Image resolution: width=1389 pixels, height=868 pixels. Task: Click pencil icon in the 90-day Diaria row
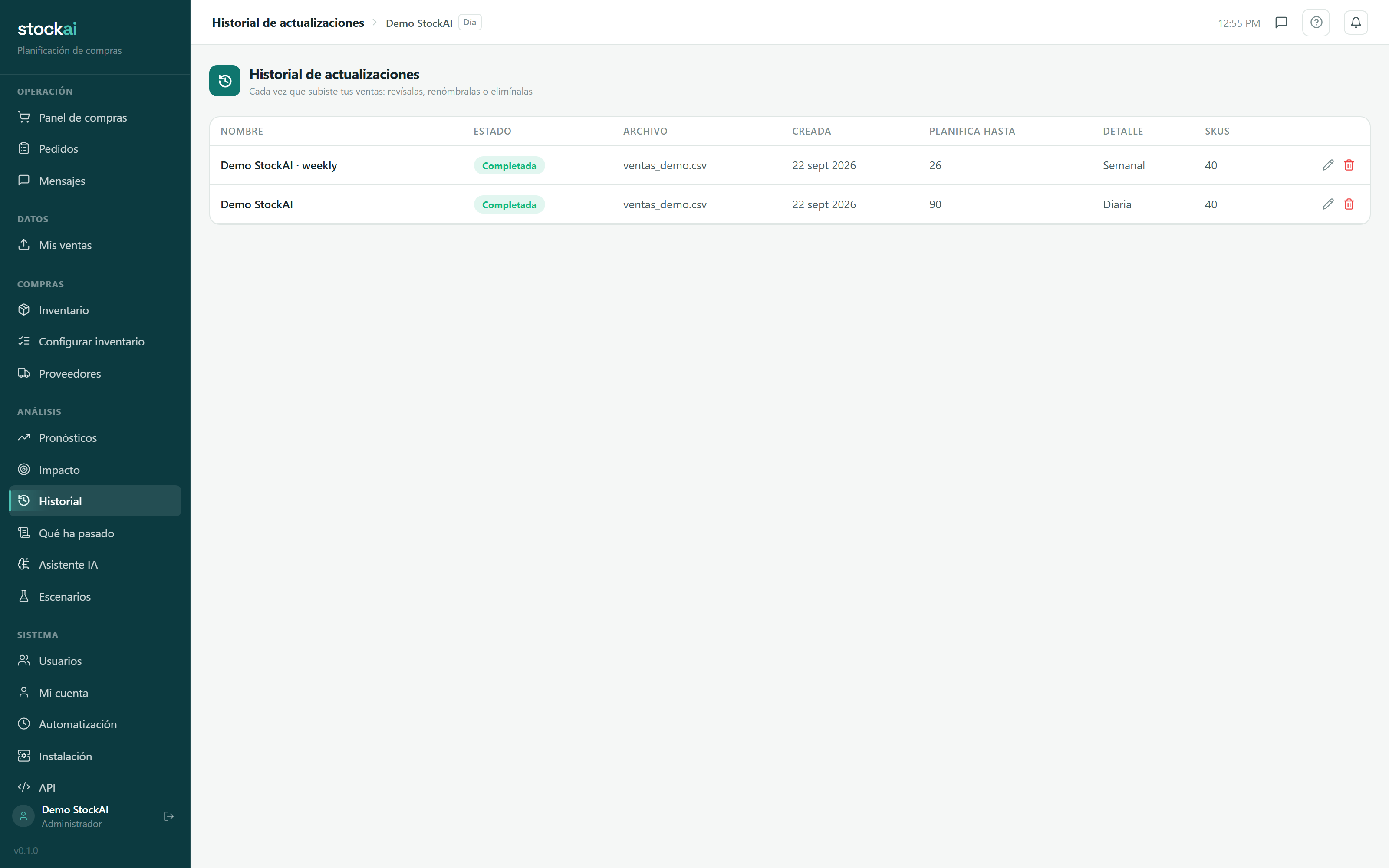pyautogui.click(x=1328, y=204)
